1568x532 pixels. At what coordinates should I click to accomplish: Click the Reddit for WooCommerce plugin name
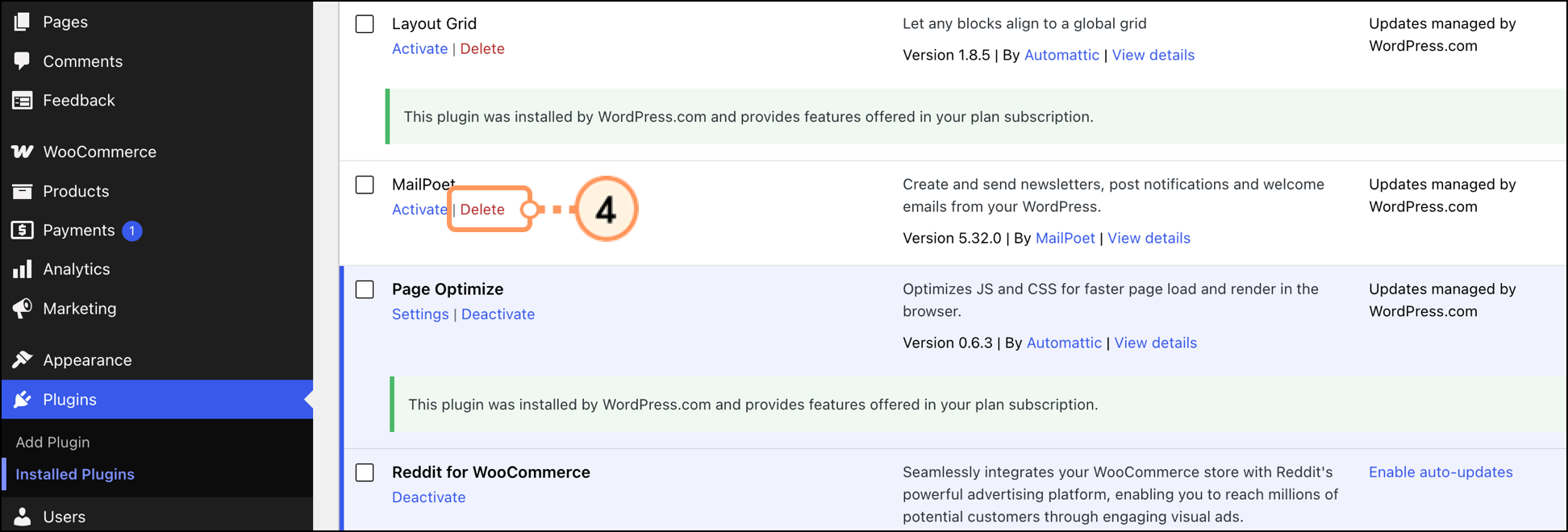[x=491, y=472]
